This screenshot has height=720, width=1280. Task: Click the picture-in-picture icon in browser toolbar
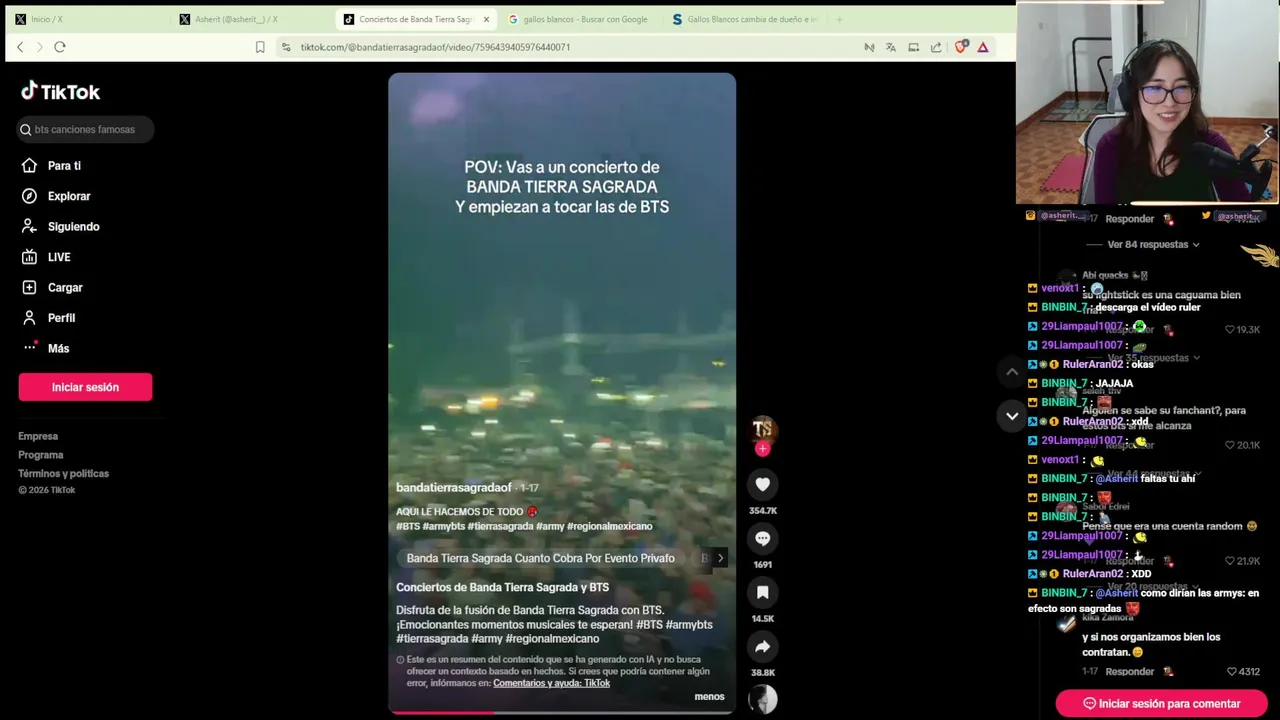click(x=914, y=47)
